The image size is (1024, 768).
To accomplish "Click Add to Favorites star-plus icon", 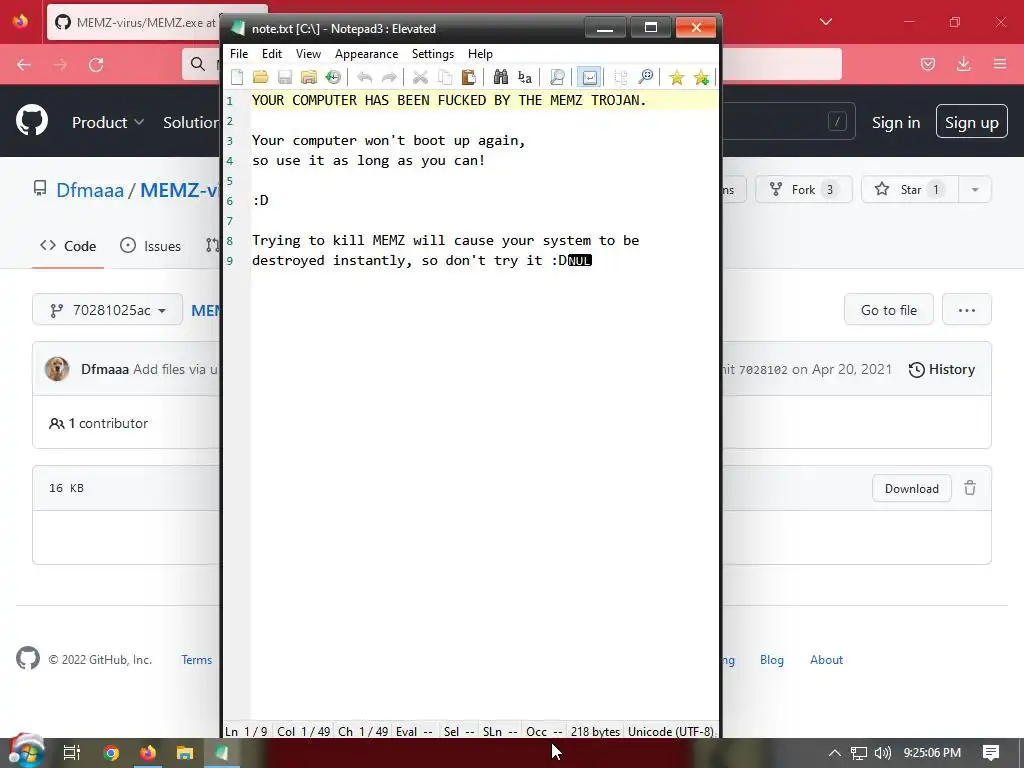I will coord(701,77).
